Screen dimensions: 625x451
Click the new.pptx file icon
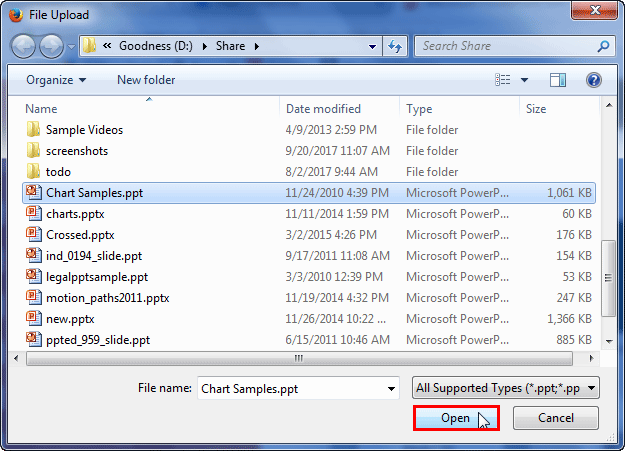tap(33, 318)
